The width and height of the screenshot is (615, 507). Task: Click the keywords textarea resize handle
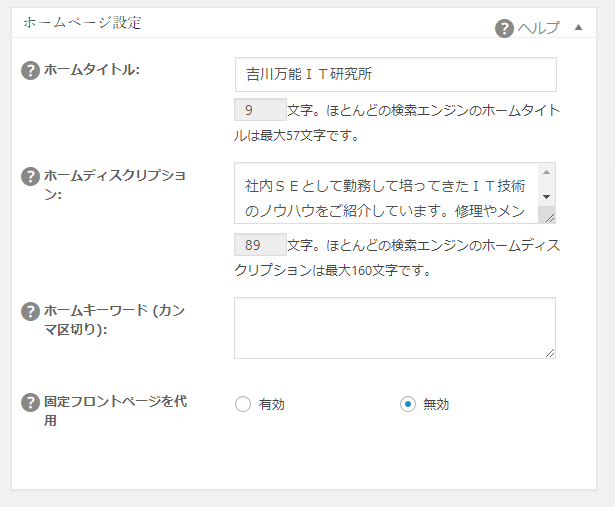click(x=549, y=352)
